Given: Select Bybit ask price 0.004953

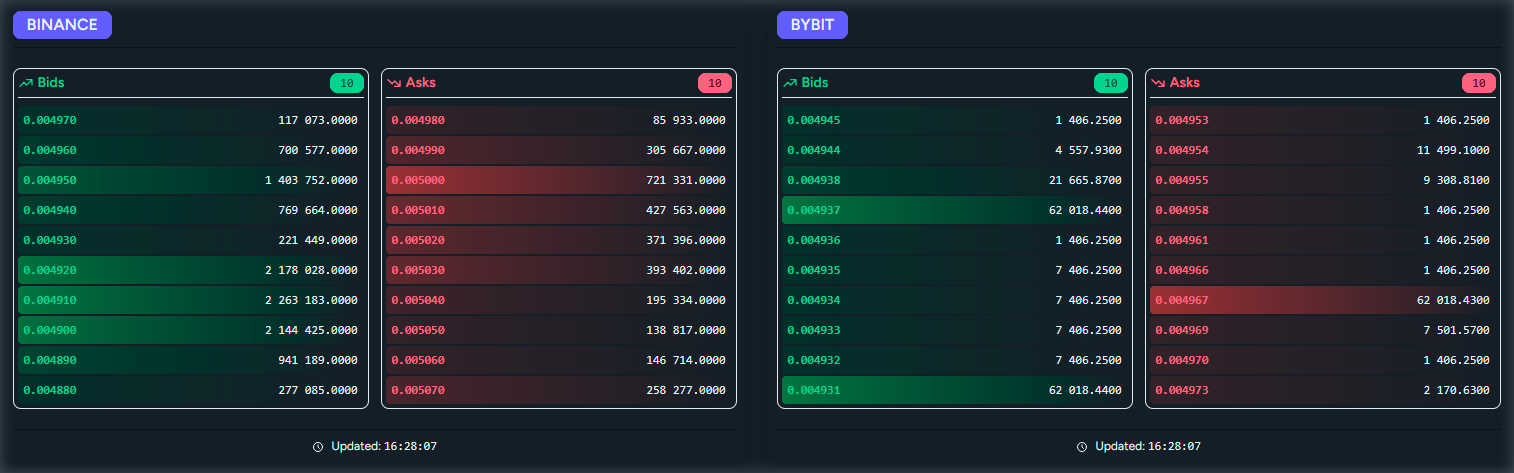Looking at the screenshot, I should [1182, 120].
